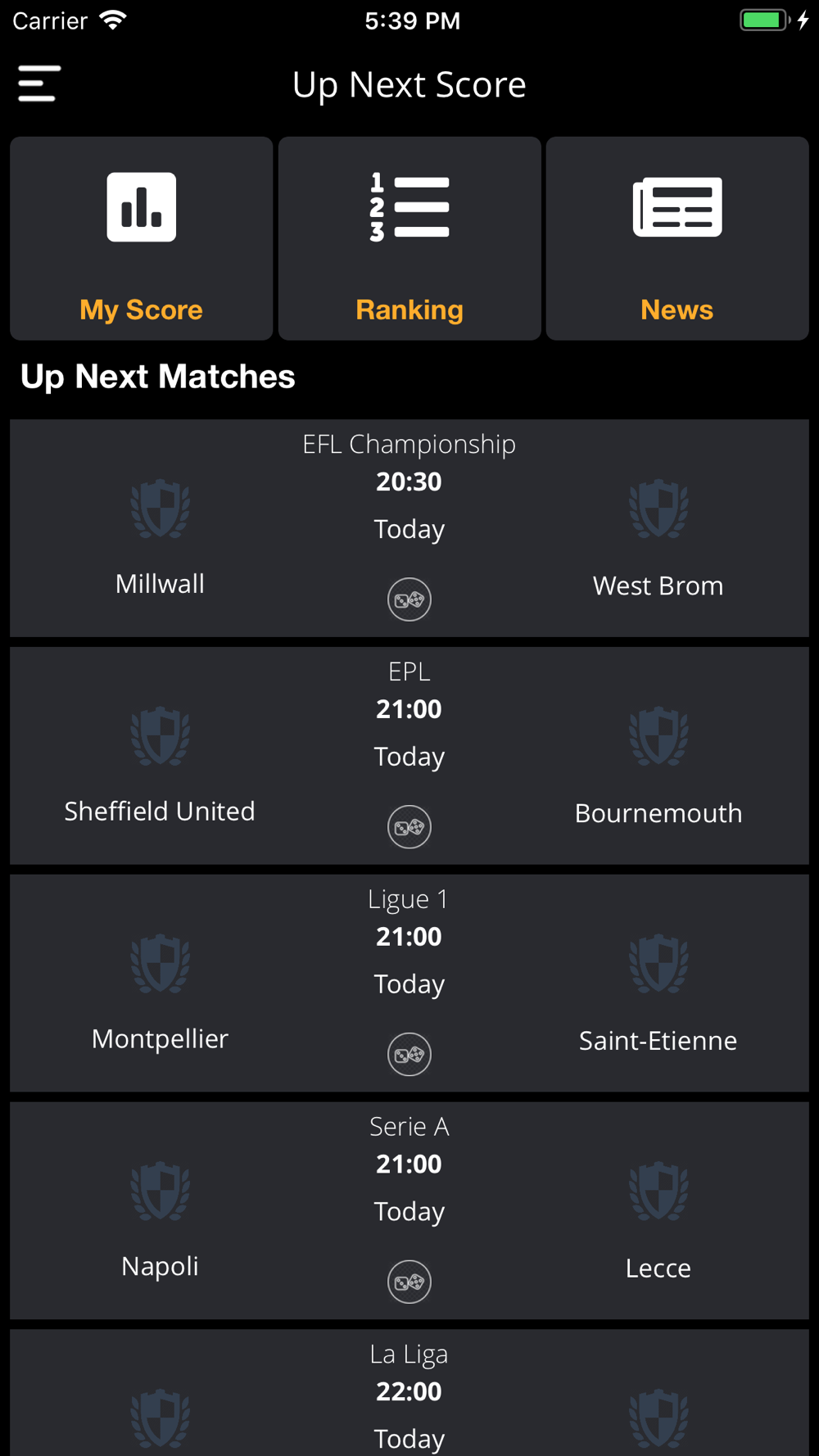Open the hamburger side menu
The height and width of the screenshot is (1456, 819).
pyautogui.click(x=39, y=84)
